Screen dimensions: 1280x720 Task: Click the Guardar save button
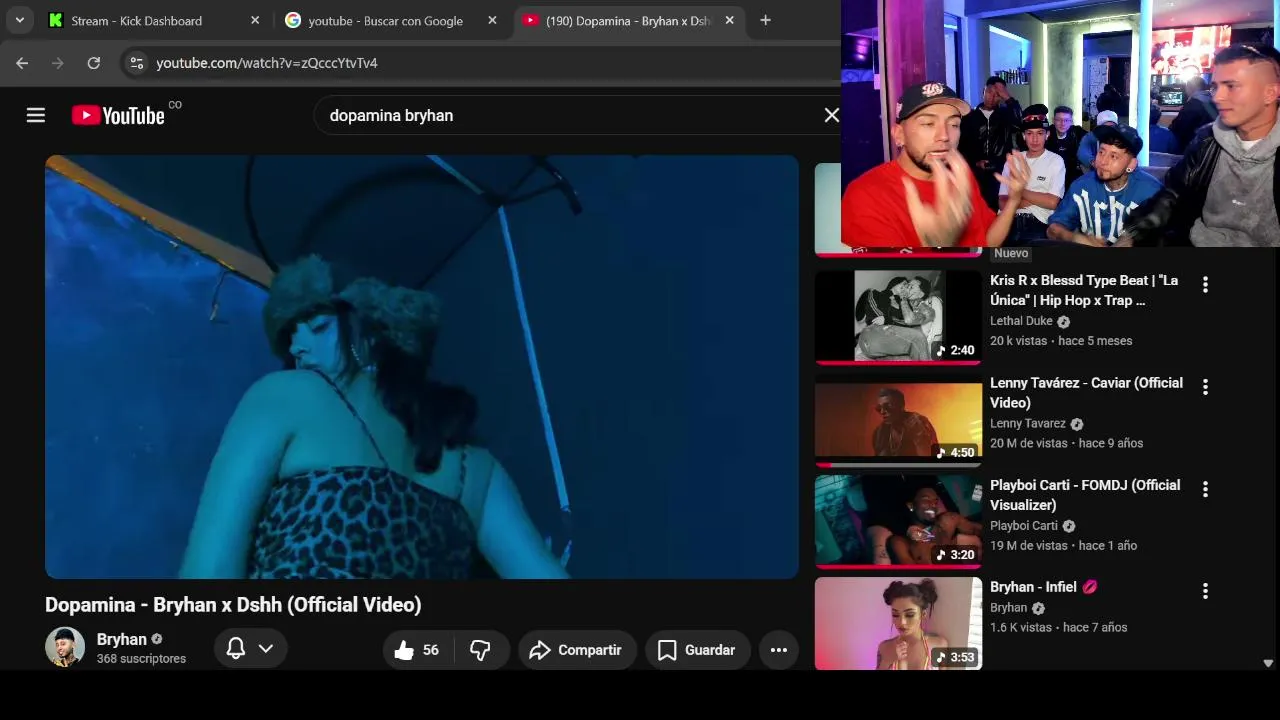coord(697,650)
